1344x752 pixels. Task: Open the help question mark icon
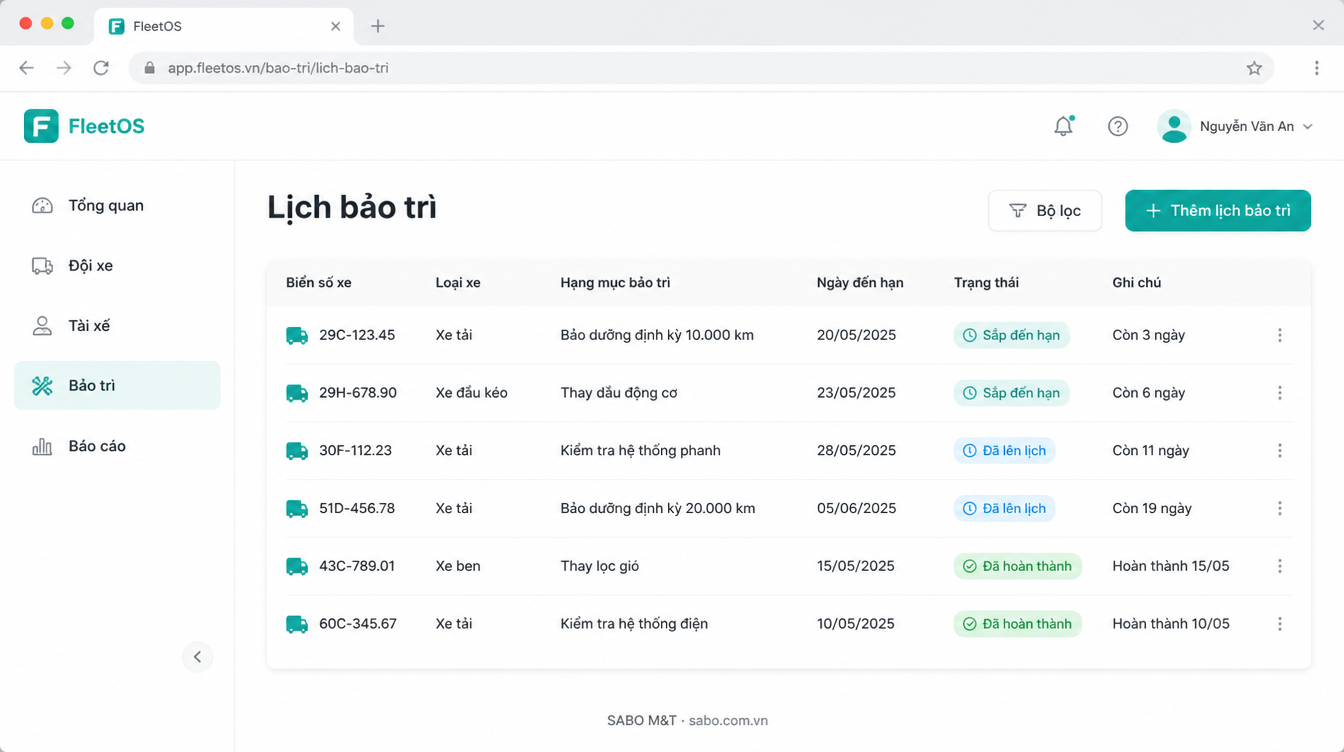pyautogui.click(x=1118, y=126)
